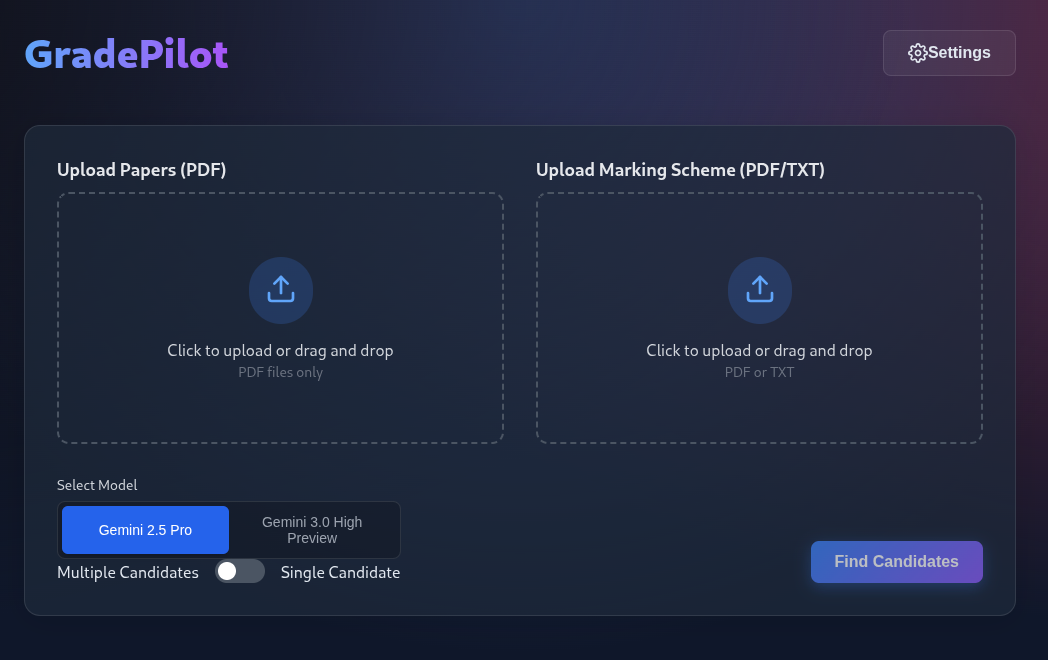
Task: Open the Select Model chooser
Action: pos(228,530)
